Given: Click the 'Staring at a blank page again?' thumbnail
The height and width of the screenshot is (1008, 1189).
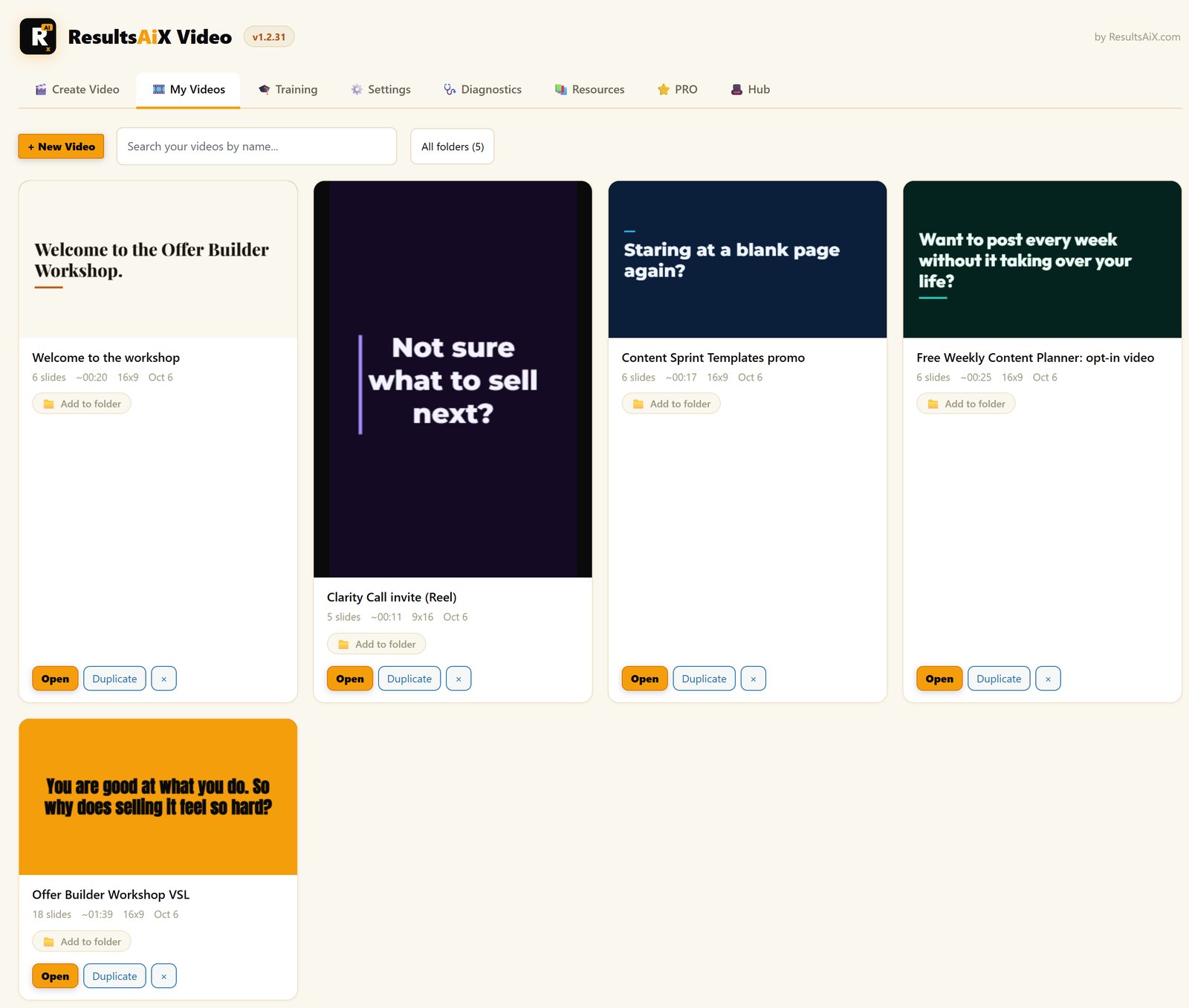Looking at the screenshot, I should click(x=748, y=259).
